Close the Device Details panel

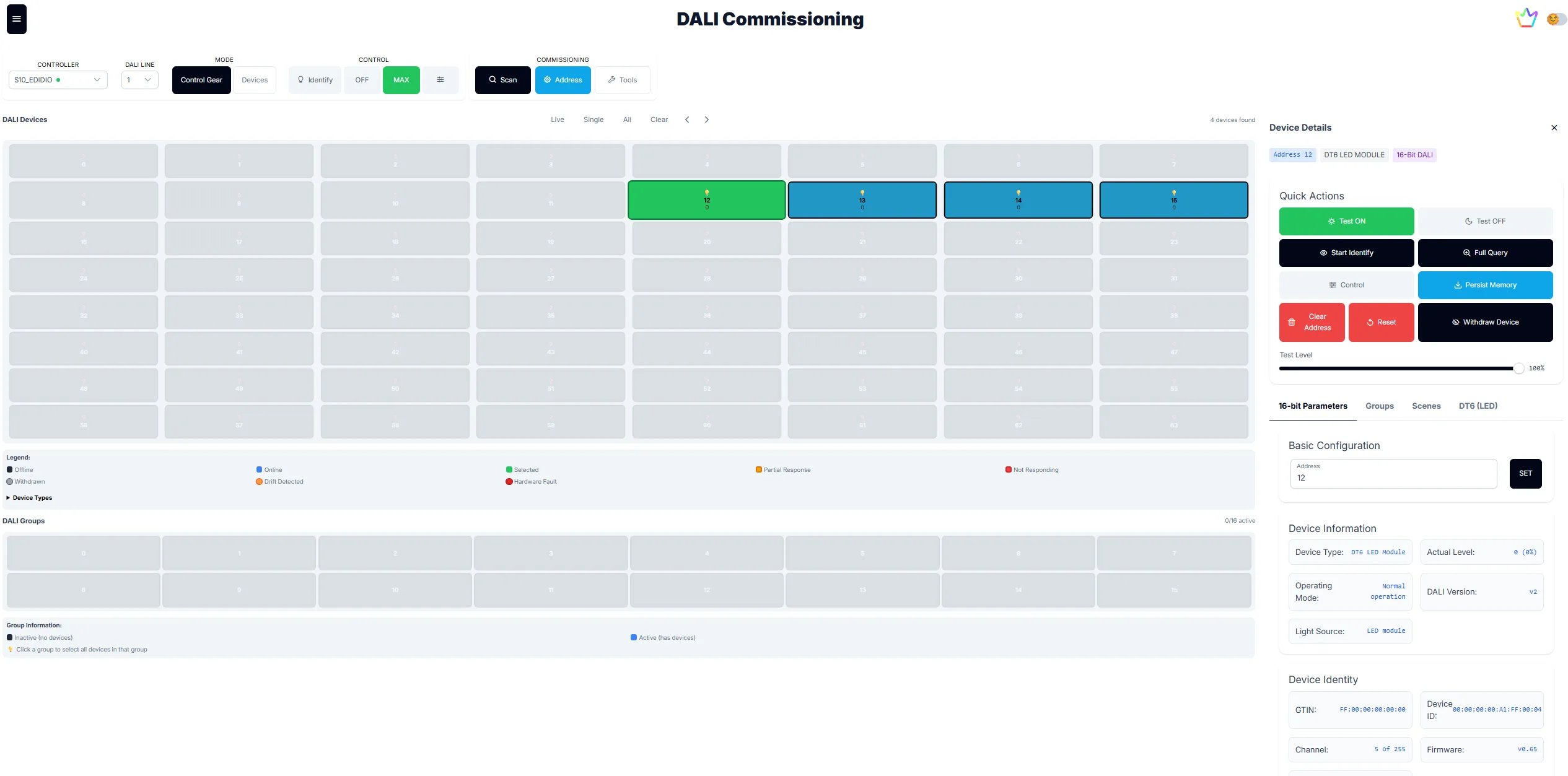point(1554,128)
